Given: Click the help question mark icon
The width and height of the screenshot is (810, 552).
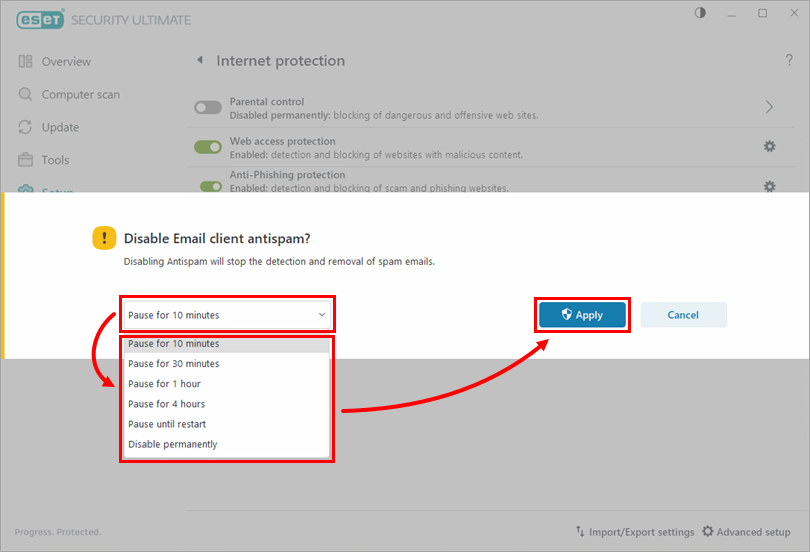Looking at the screenshot, I should click(789, 61).
